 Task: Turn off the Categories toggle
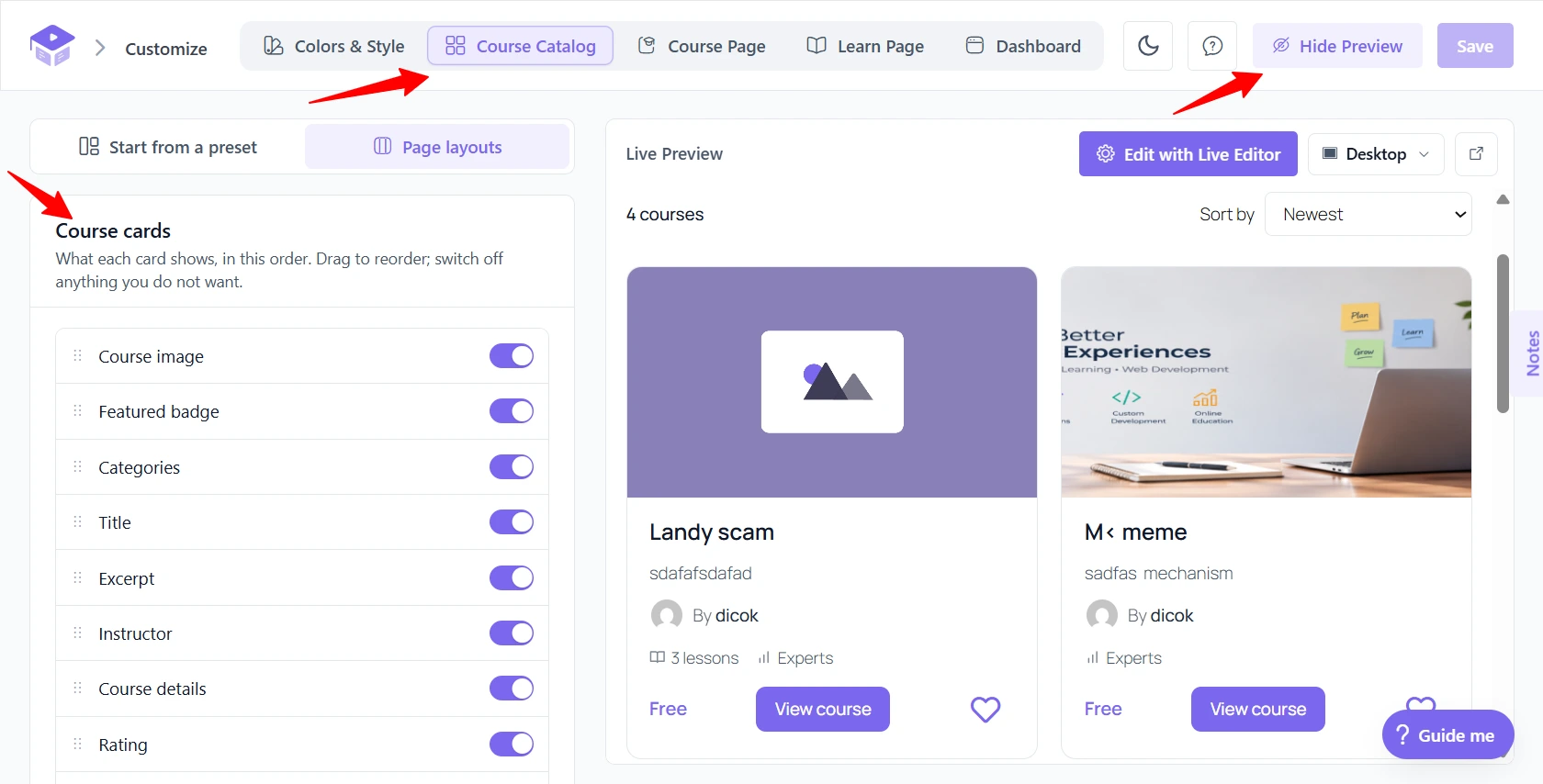click(x=512, y=466)
